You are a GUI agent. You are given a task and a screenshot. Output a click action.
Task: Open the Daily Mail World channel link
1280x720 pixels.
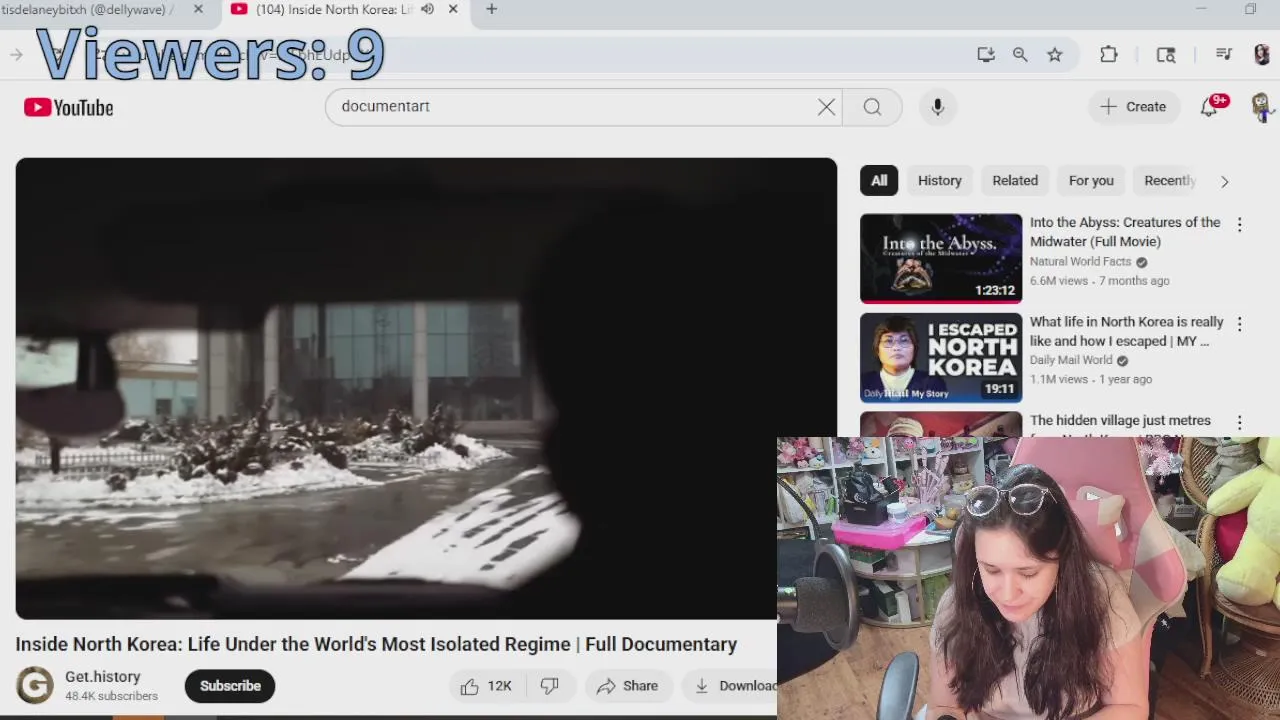[1071, 360]
